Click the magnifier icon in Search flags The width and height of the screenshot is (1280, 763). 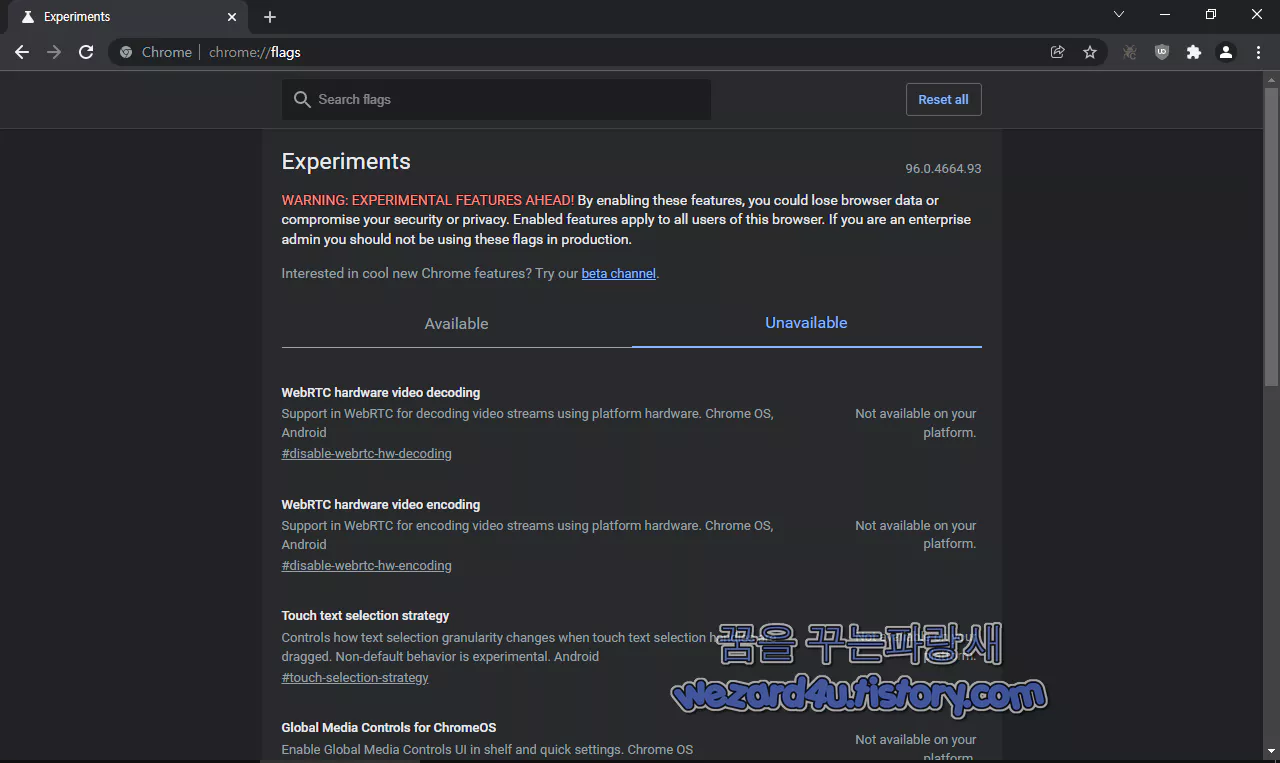[302, 100]
